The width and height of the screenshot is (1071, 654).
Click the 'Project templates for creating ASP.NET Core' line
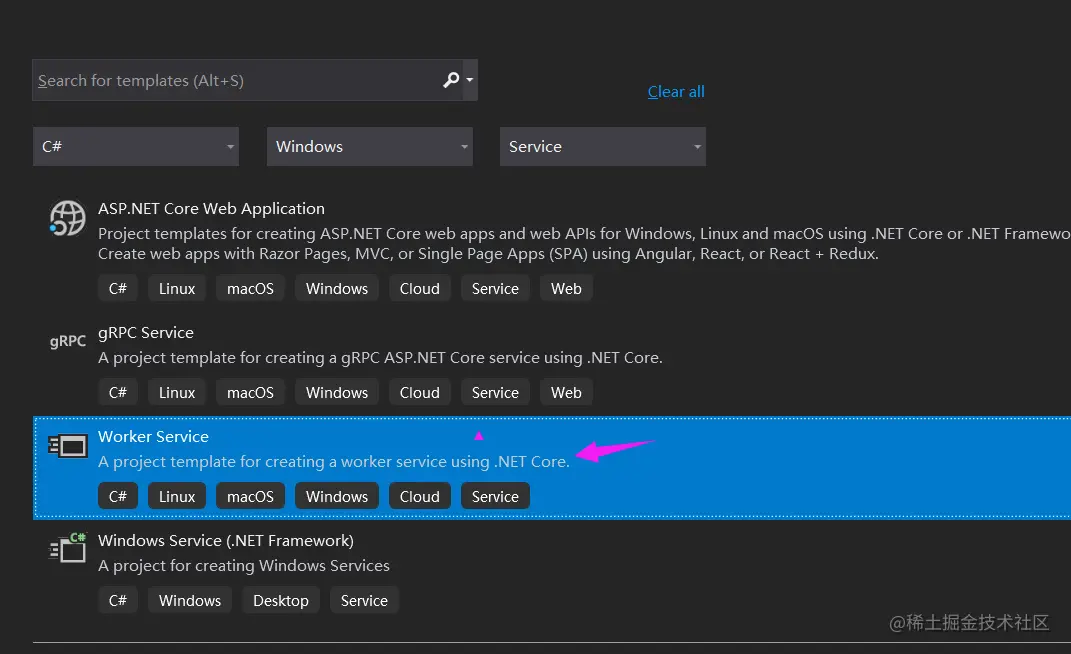pos(584,234)
